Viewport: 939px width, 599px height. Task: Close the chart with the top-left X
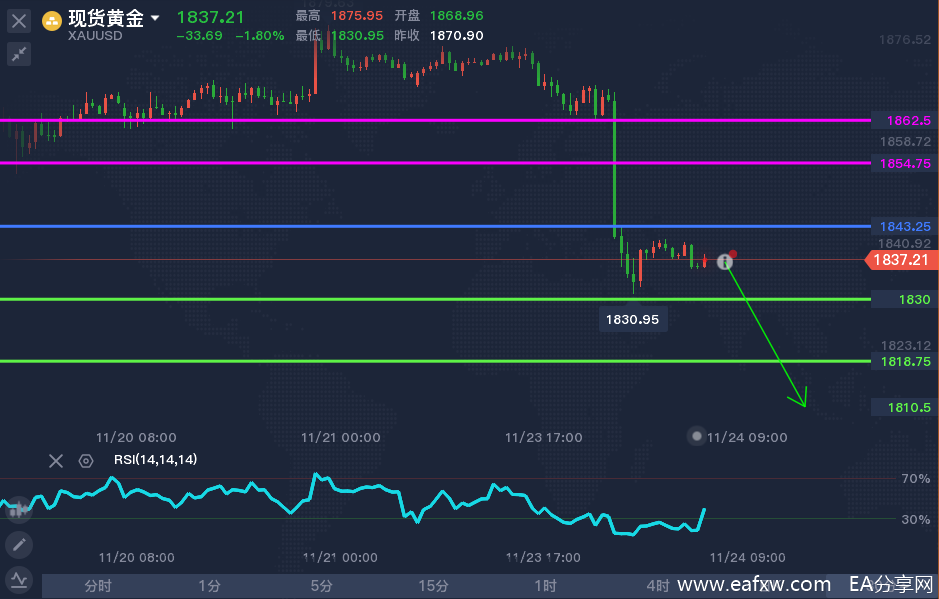(x=19, y=20)
